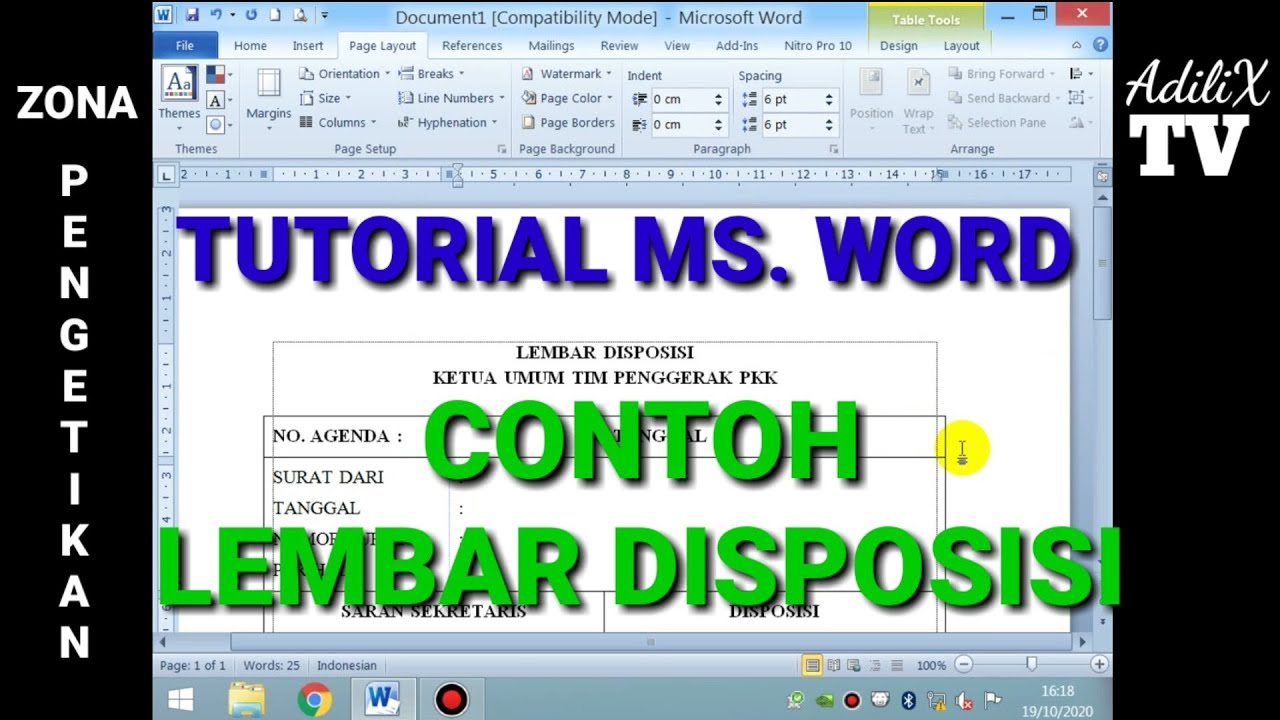Viewport: 1280px width, 720px height.
Task: Open Print Preview from Quick Access Toolbar
Action: coord(299,15)
